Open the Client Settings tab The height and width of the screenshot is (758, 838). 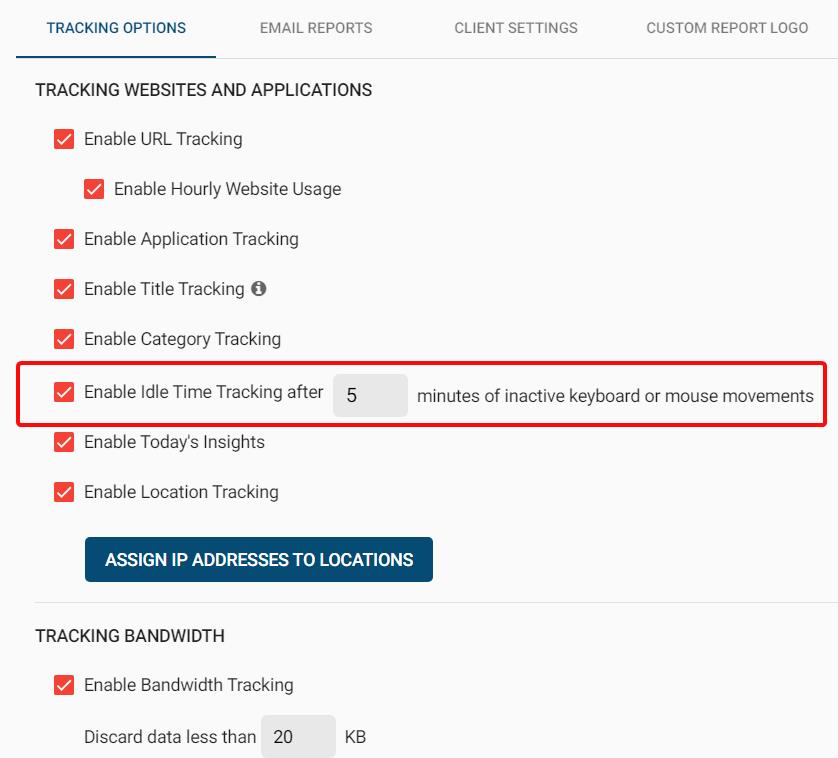(516, 28)
